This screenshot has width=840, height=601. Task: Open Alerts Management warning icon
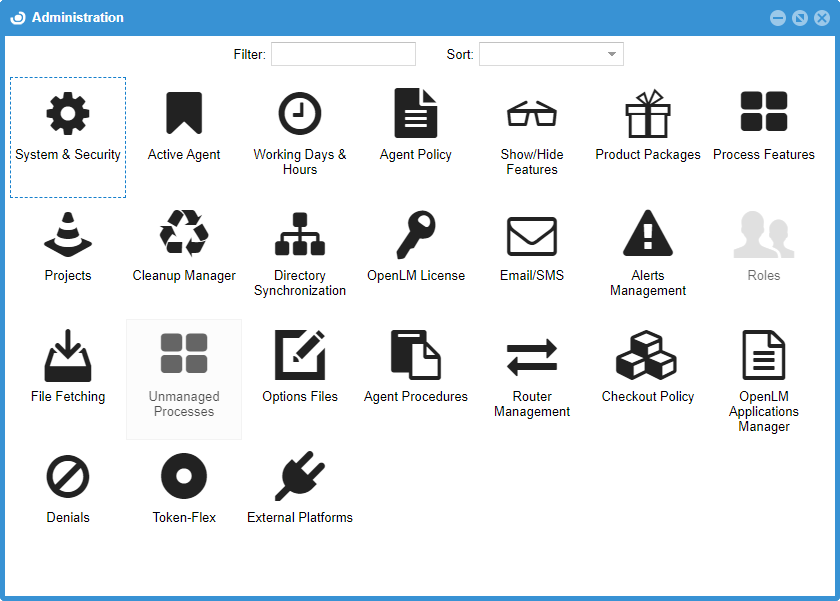[648, 235]
